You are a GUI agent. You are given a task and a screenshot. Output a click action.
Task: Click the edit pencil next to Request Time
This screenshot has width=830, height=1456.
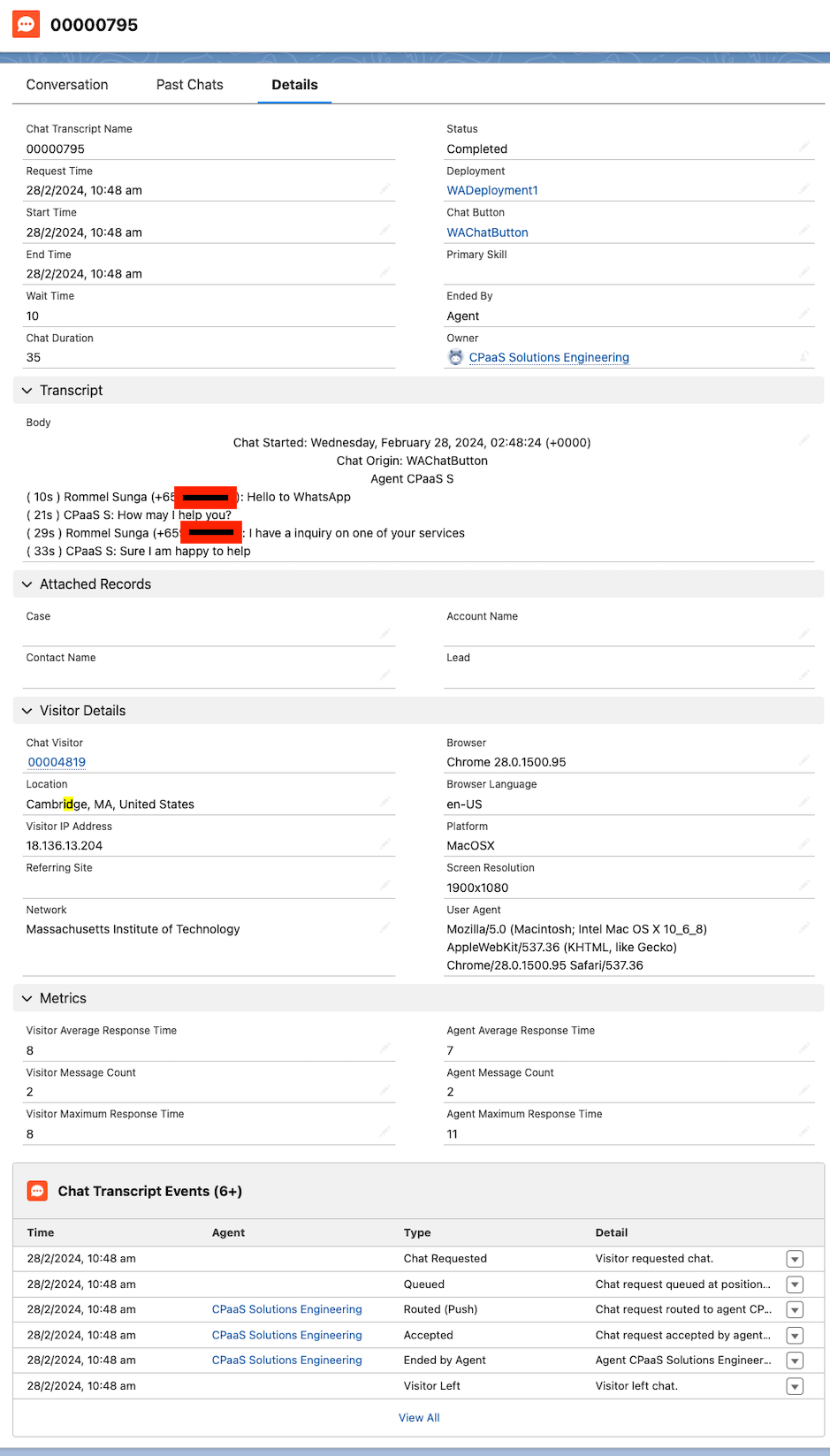click(x=385, y=188)
